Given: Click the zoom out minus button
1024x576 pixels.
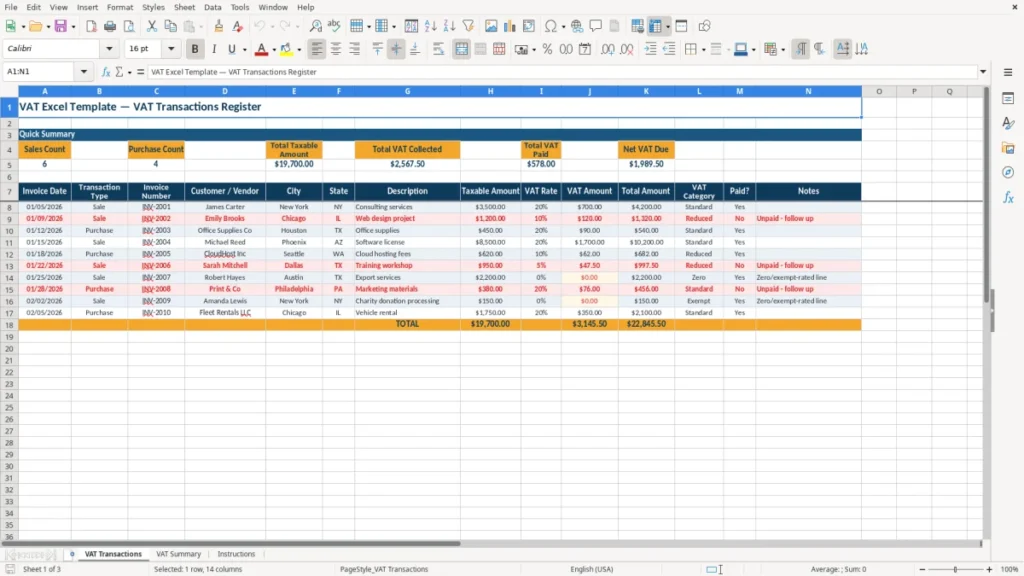Looking at the screenshot, I should coord(922,569).
